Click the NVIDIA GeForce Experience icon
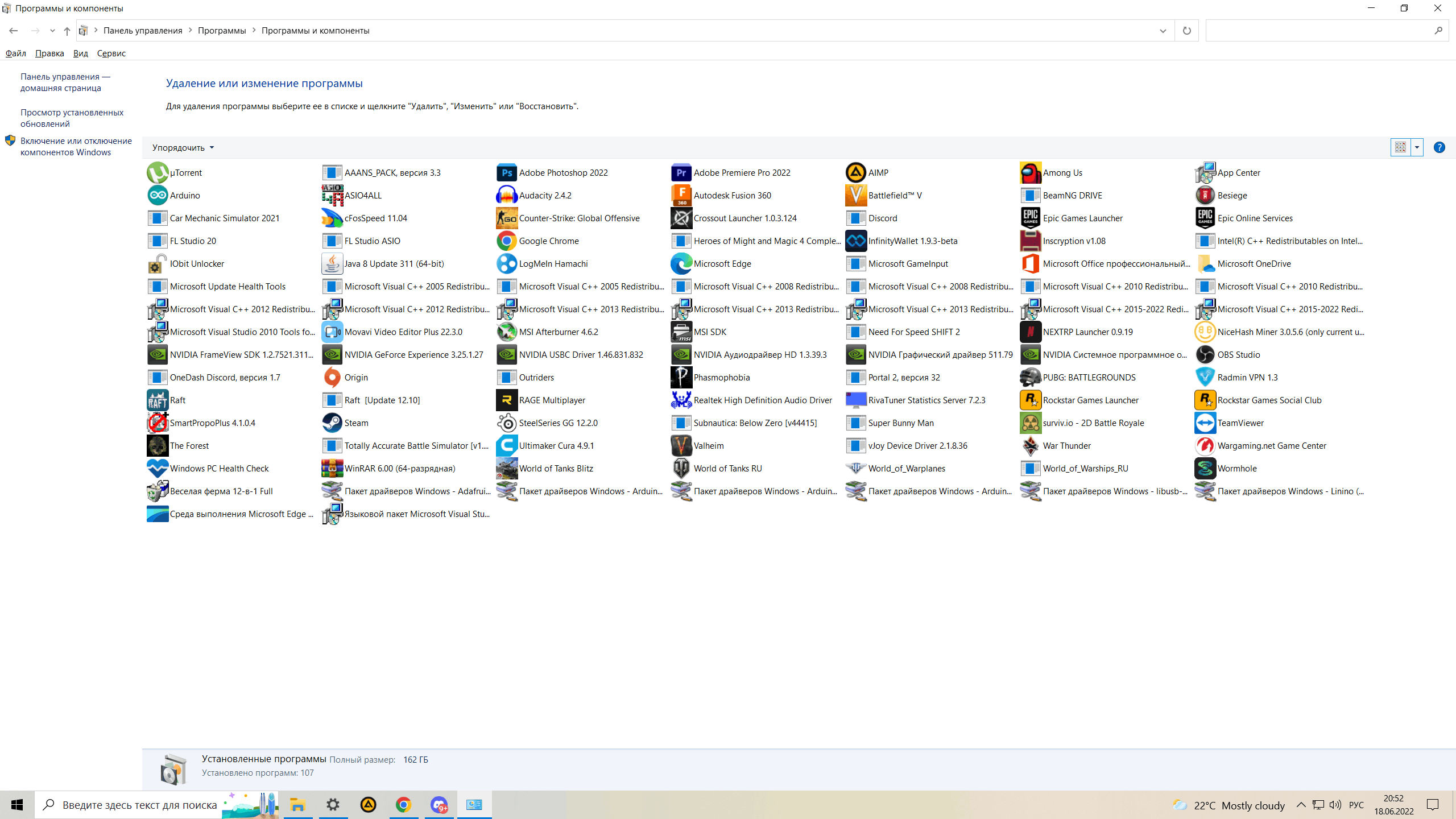The width and height of the screenshot is (1456, 819). click(332, 355)
